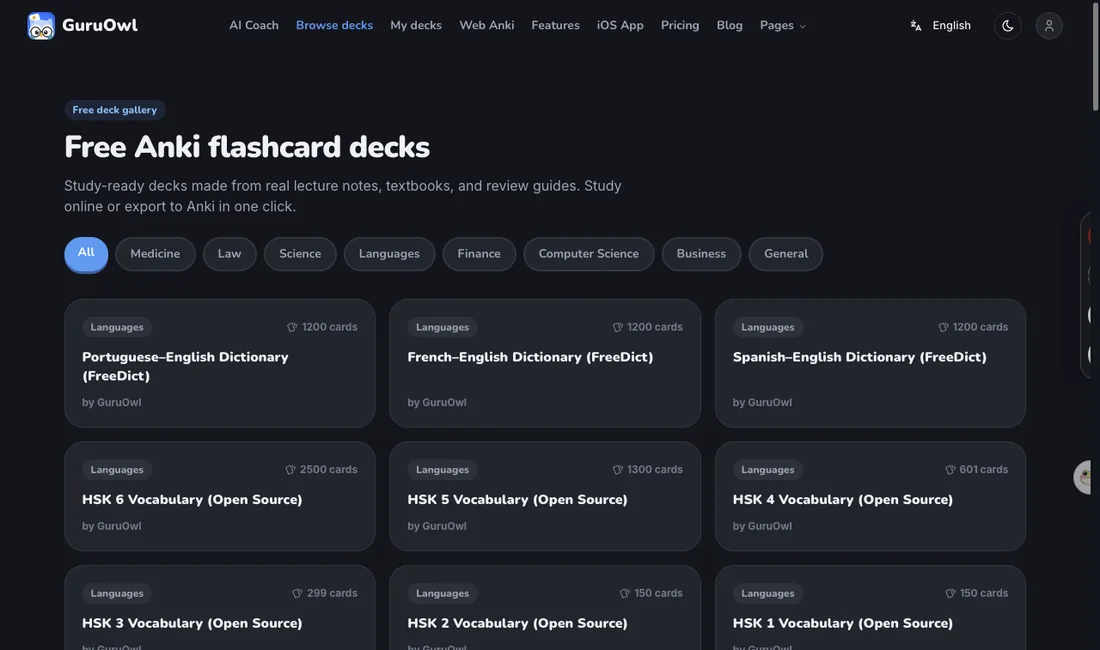The height and width of the screenshot is (650, 1100).
Task: Filter decks by Law
Action: (x=229, y=254)
